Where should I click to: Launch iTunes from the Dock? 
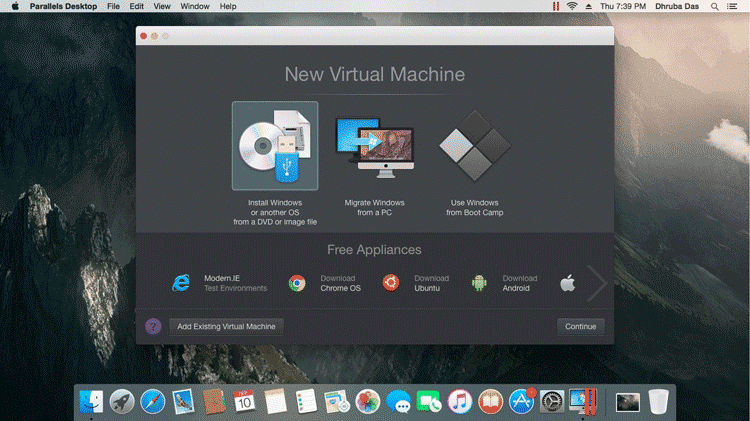(x=460, y=401)
